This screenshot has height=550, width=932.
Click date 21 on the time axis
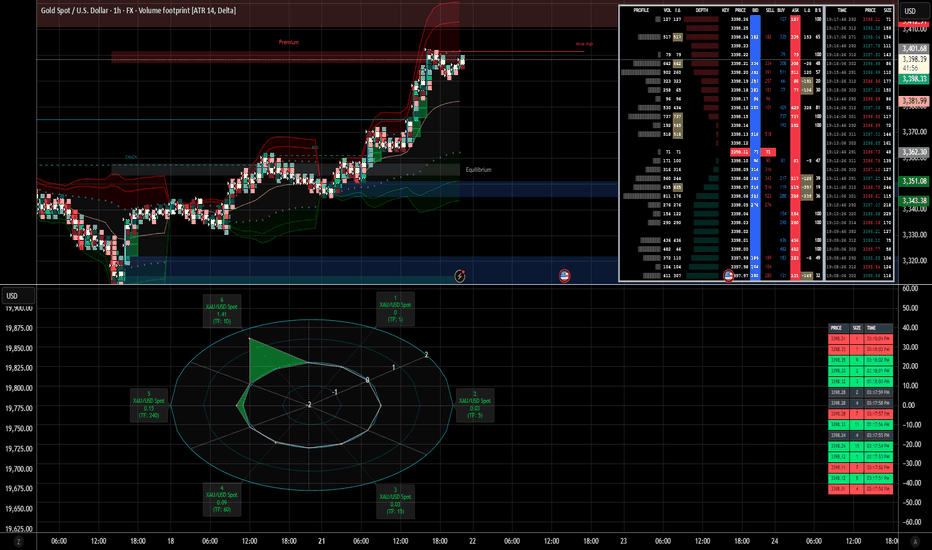(322, 541)
